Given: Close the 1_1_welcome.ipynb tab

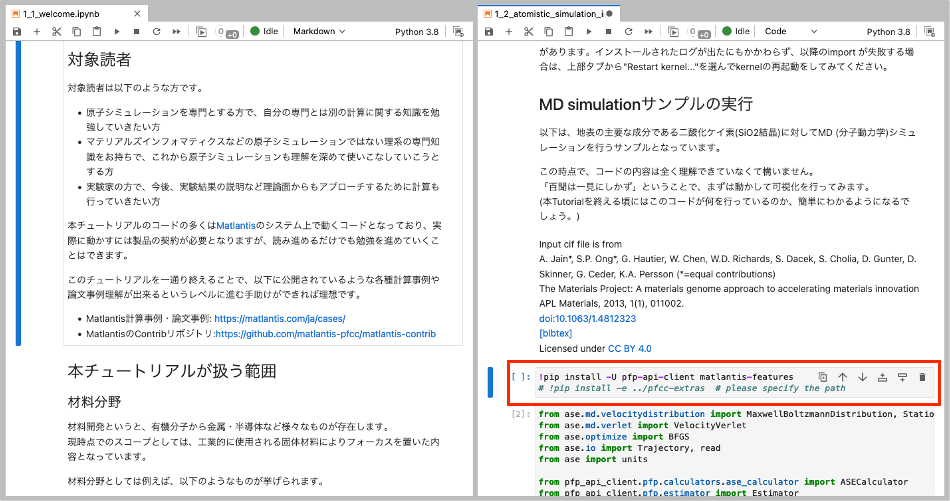Looking at the screenshot, I should [x=135, y=12].
